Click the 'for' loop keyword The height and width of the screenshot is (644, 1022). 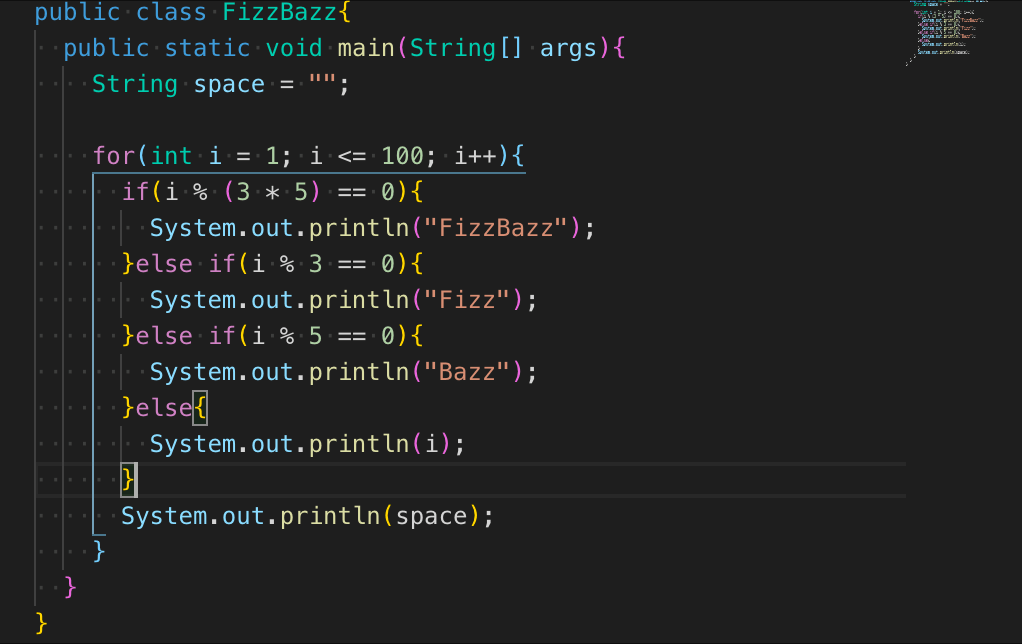pyautogui.click(x=114, y=156)
